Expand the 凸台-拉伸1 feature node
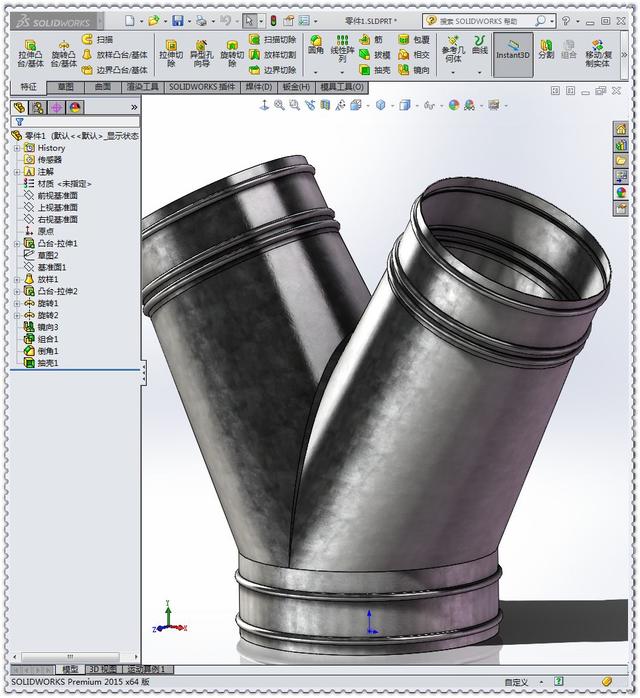This screenshot has height=698, width=640. (x=17, y=243)
